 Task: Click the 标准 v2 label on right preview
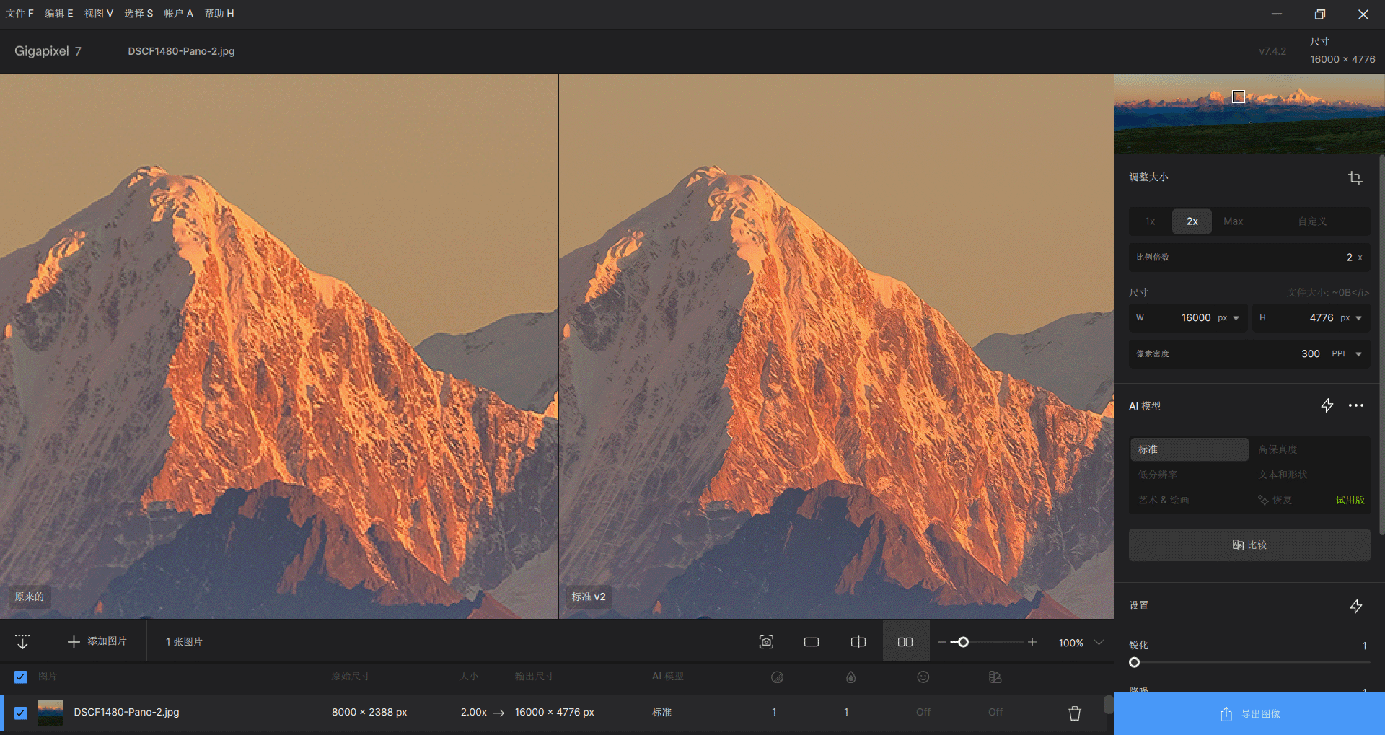click(x=588, y=597)
